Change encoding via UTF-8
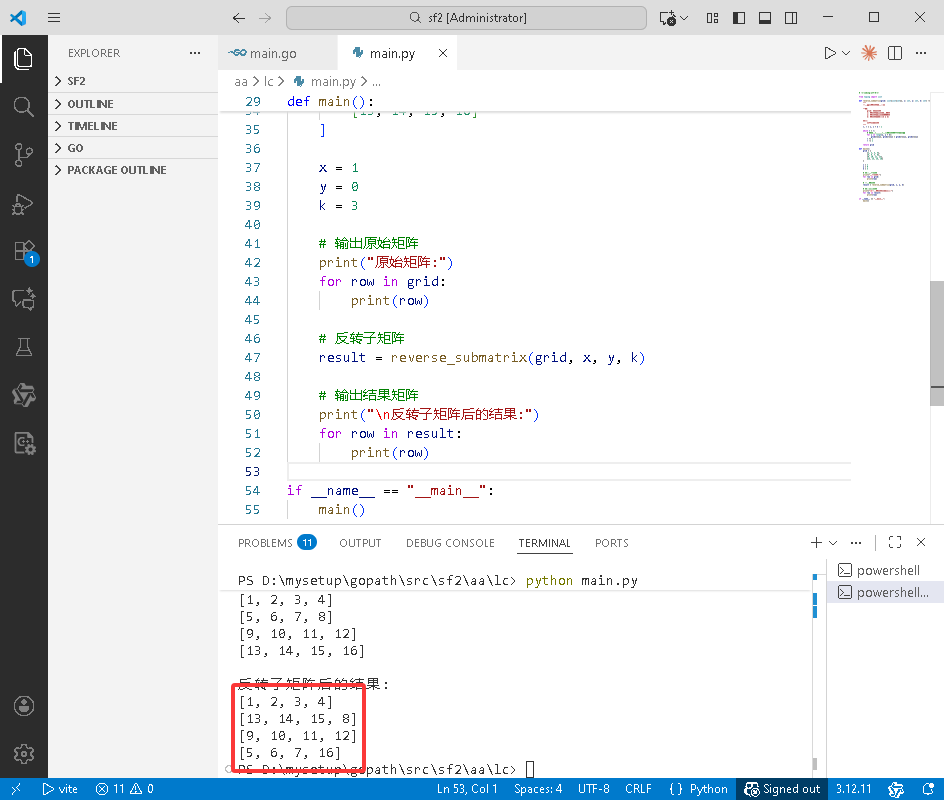 (x=594, y=789)
